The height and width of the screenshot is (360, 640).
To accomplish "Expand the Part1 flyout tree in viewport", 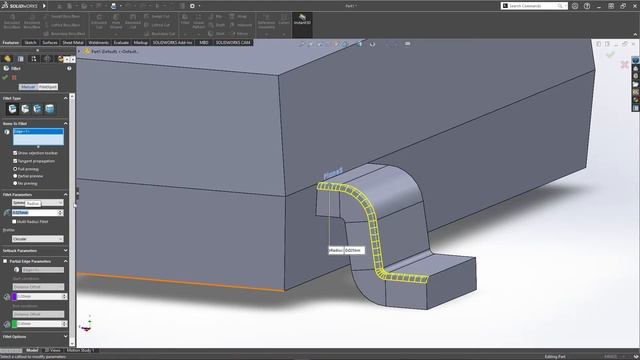I will [80, 51].
